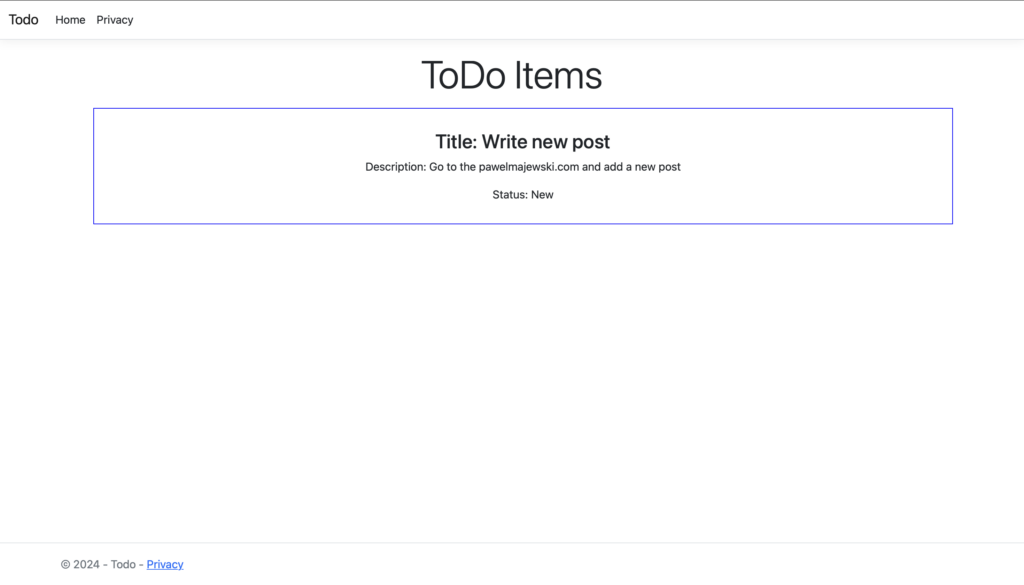Click the pawelmajewski.com text in the description
Image resolution: width=1024 pixels, height=585 pixels.
click(529, 167)
